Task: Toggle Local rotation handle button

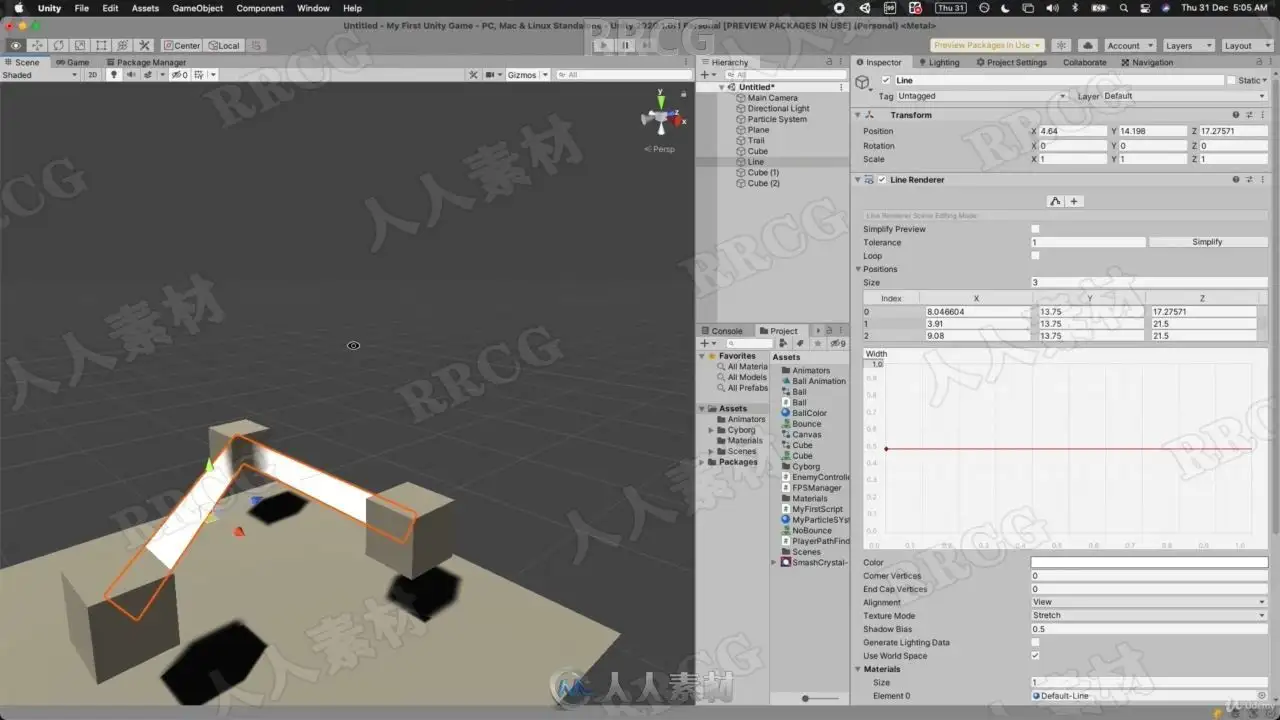Action: tap(224, 45)
